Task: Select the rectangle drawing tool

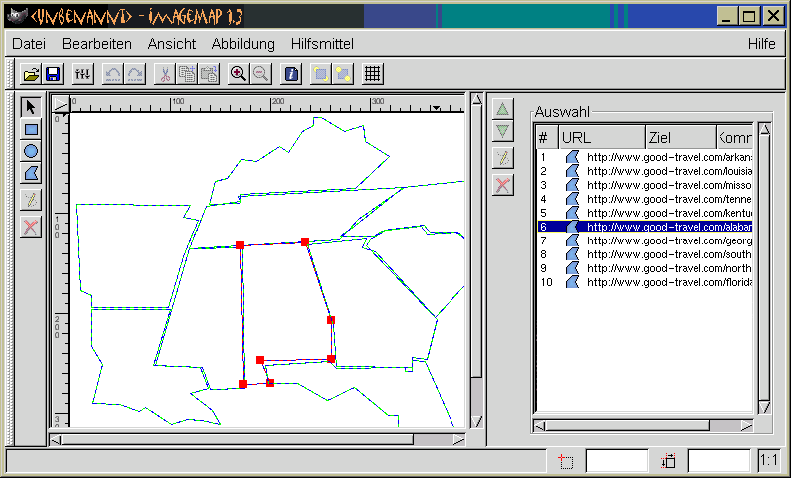Action: (x=31, y=129)
